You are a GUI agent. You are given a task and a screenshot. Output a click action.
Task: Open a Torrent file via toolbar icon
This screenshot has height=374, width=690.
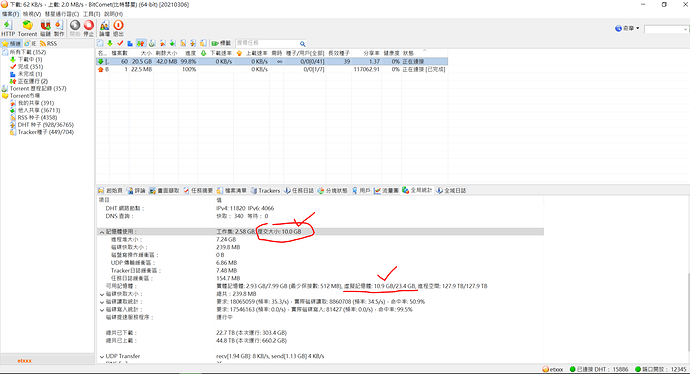coord(27,28)
